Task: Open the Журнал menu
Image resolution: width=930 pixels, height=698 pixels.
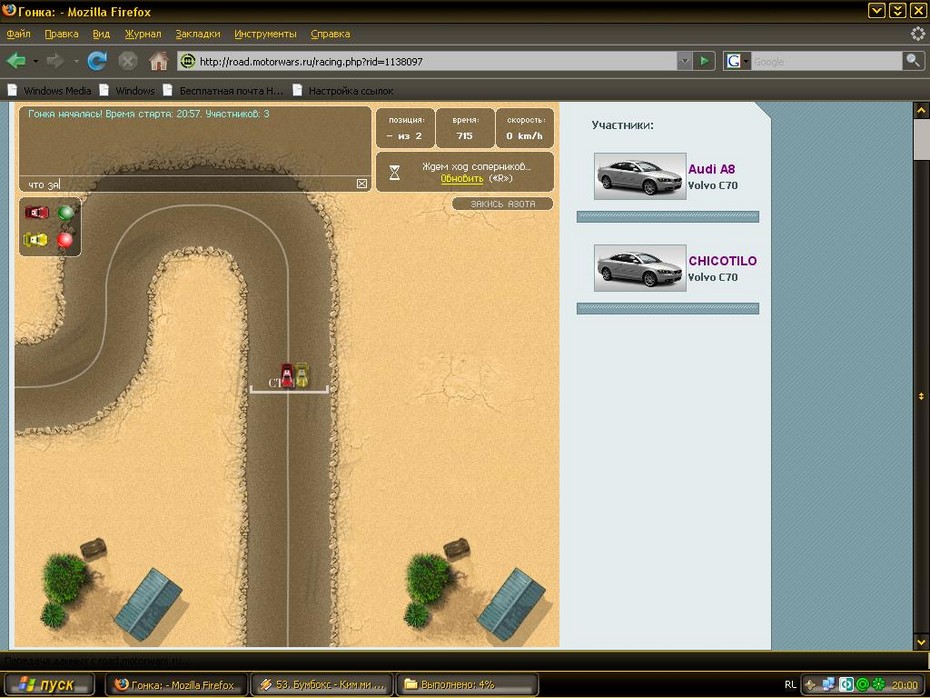Action: coord(143,34)
